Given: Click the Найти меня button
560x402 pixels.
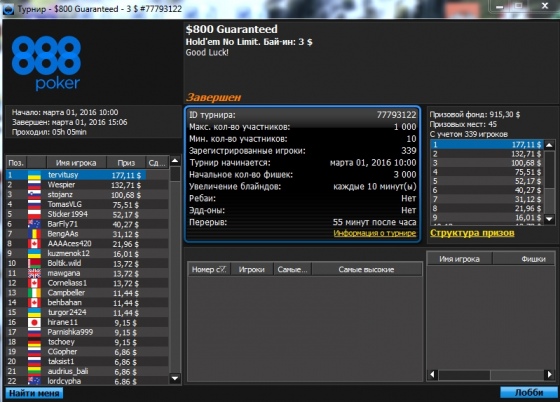Looking at the screenshot, I should [x=34, y=393].
